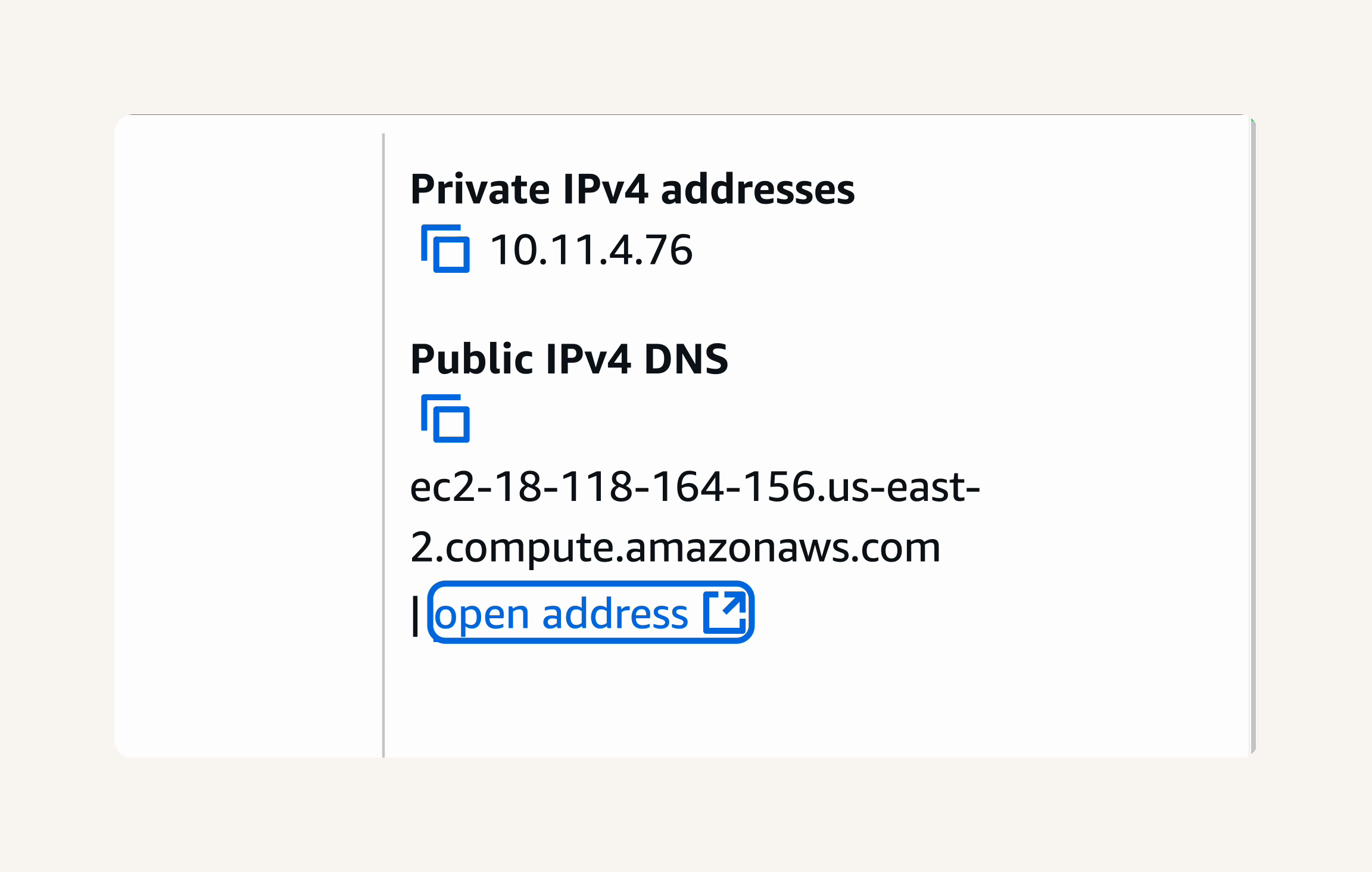1372x872 pixels.
Task: Click the 2.compute.amazonaws.com text line
Action: [675, 547]
